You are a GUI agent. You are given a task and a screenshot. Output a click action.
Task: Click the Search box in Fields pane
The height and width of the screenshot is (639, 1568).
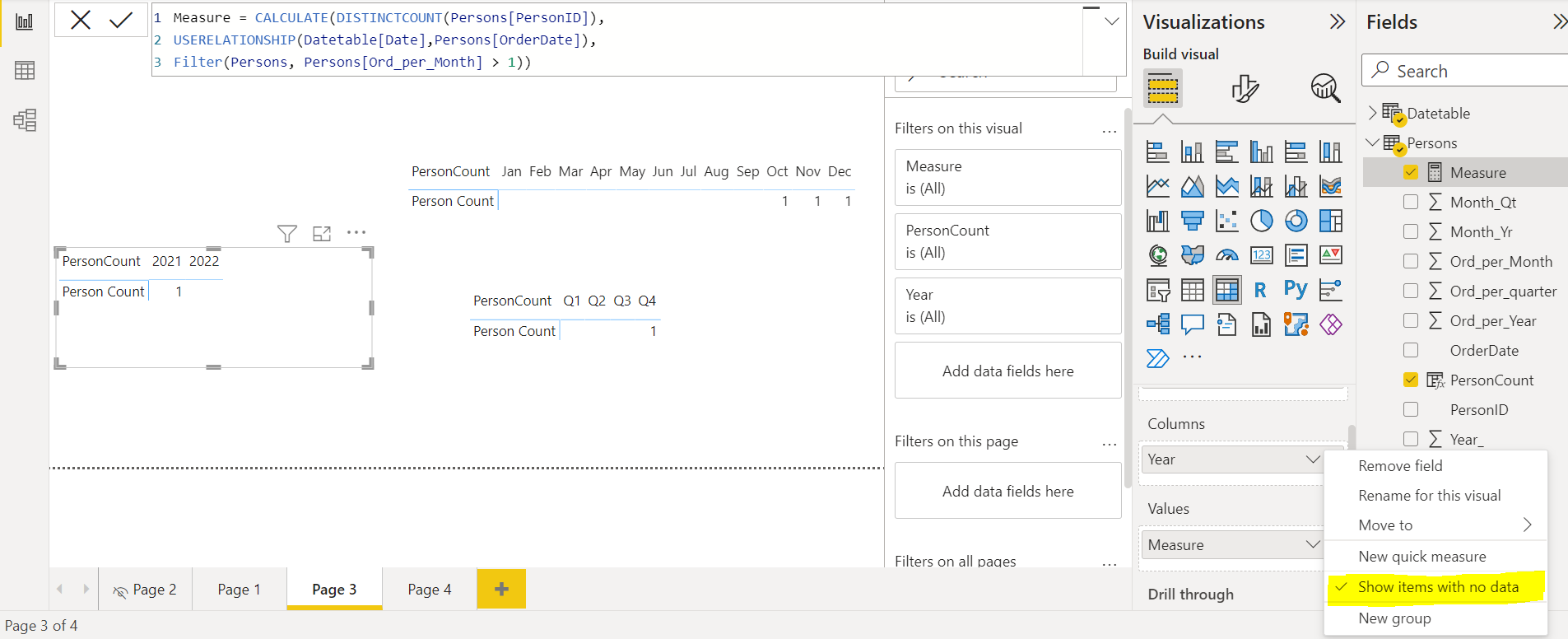[1465, 71]
